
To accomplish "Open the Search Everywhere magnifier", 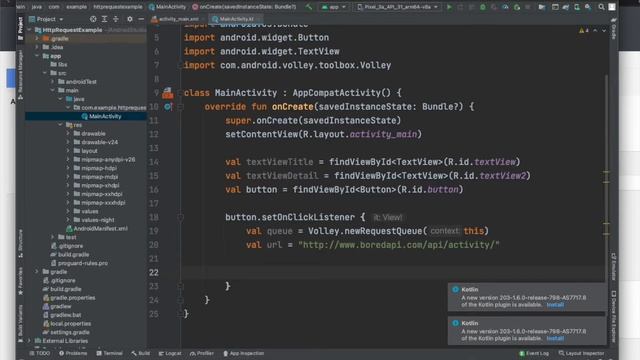I will (x=601, y=7).
